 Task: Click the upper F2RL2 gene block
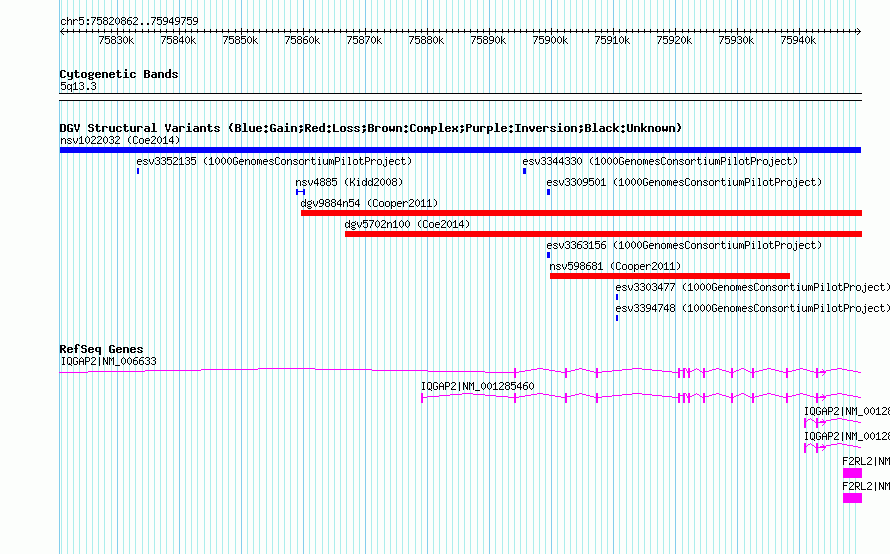tap(853, 473)
